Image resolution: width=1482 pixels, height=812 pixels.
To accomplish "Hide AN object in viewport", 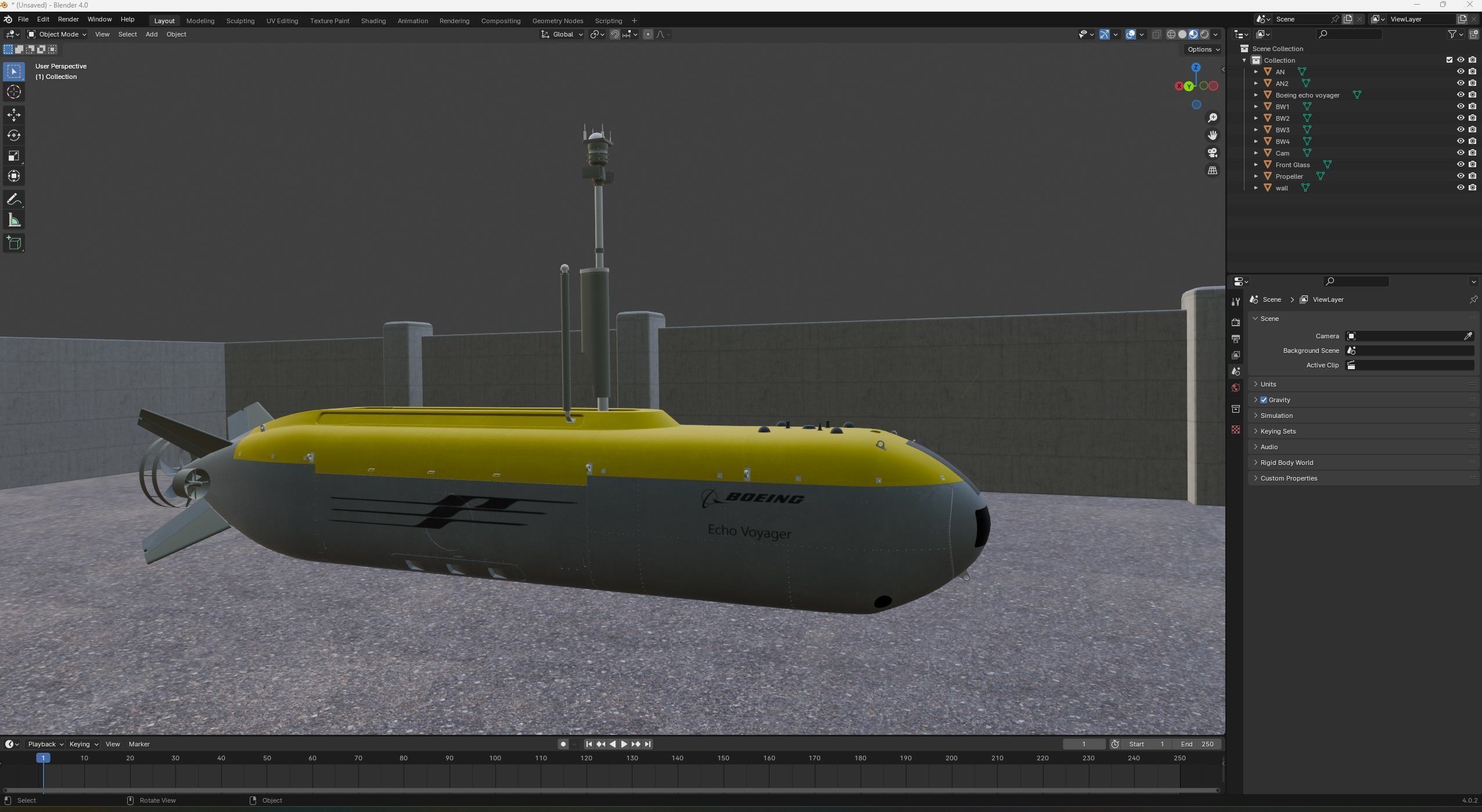I will (x=1461, y=71).
